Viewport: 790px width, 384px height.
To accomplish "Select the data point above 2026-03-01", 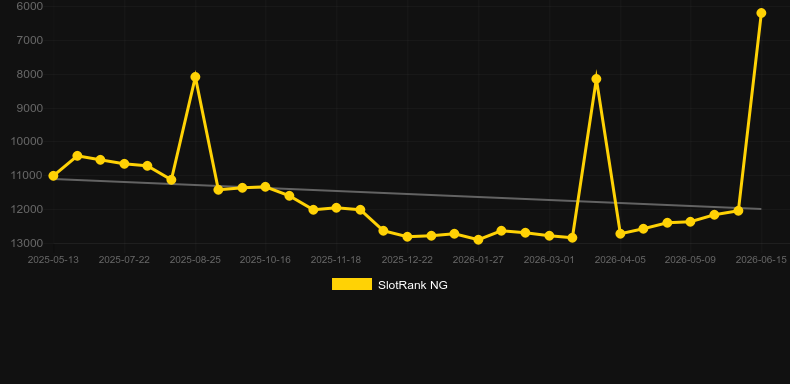I will pos(550,235).
